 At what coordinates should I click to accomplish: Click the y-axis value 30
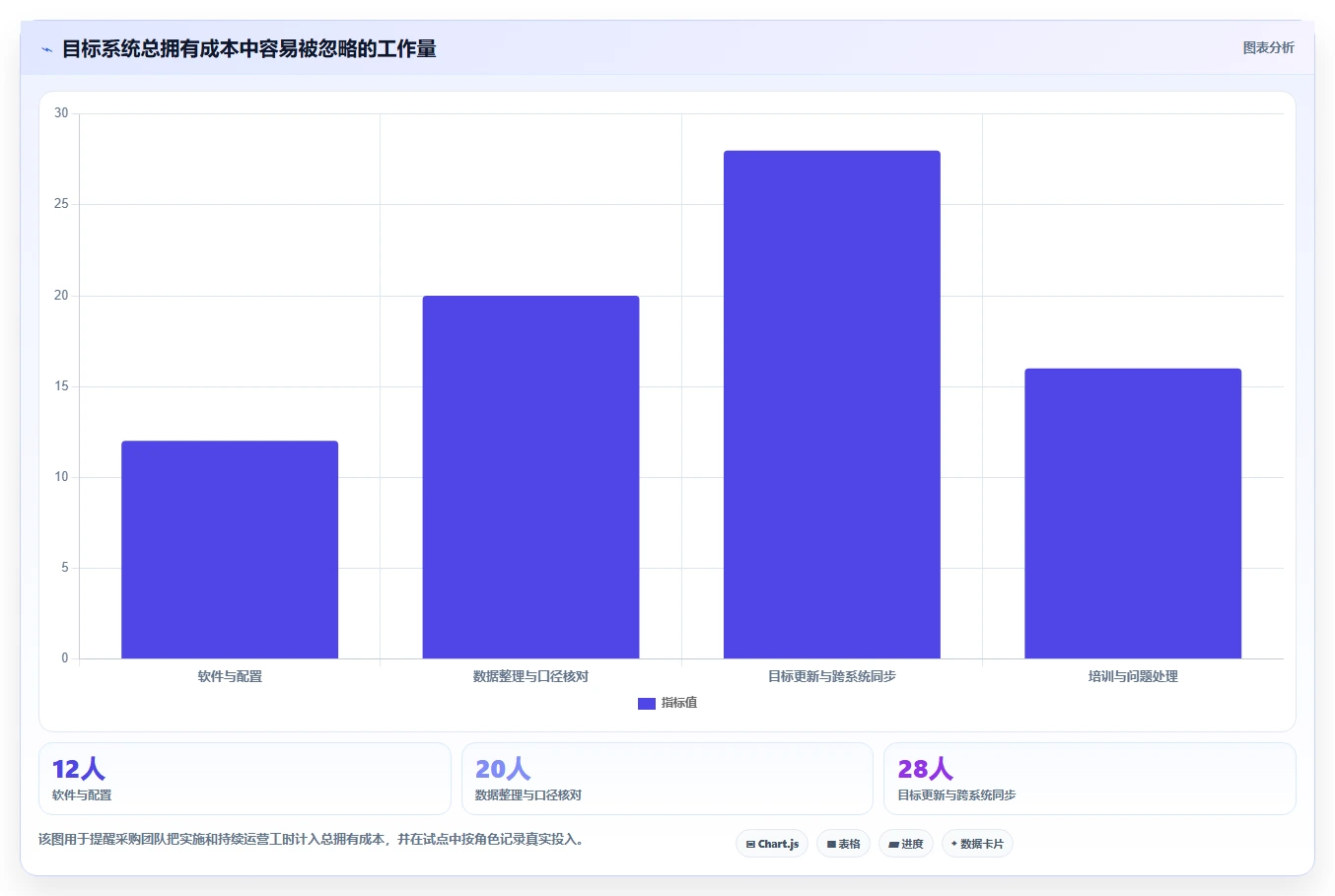pos(61,113)
